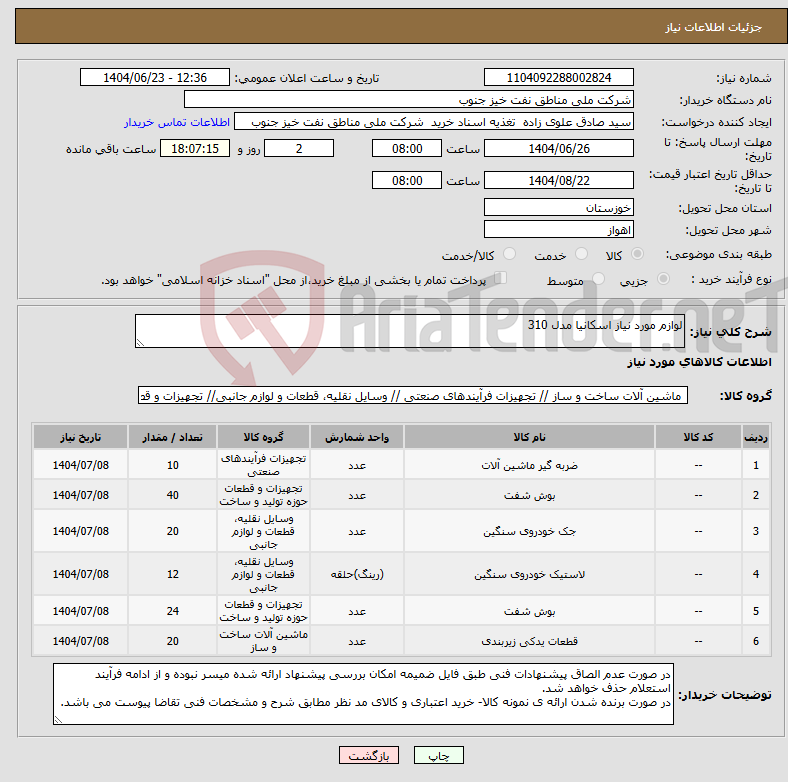This screenshot has width=788, height=782.
Task: Click the heading اطلاعات کالاهای مورد نیاز
Action: pyautogui.click(x=699, y=362)
